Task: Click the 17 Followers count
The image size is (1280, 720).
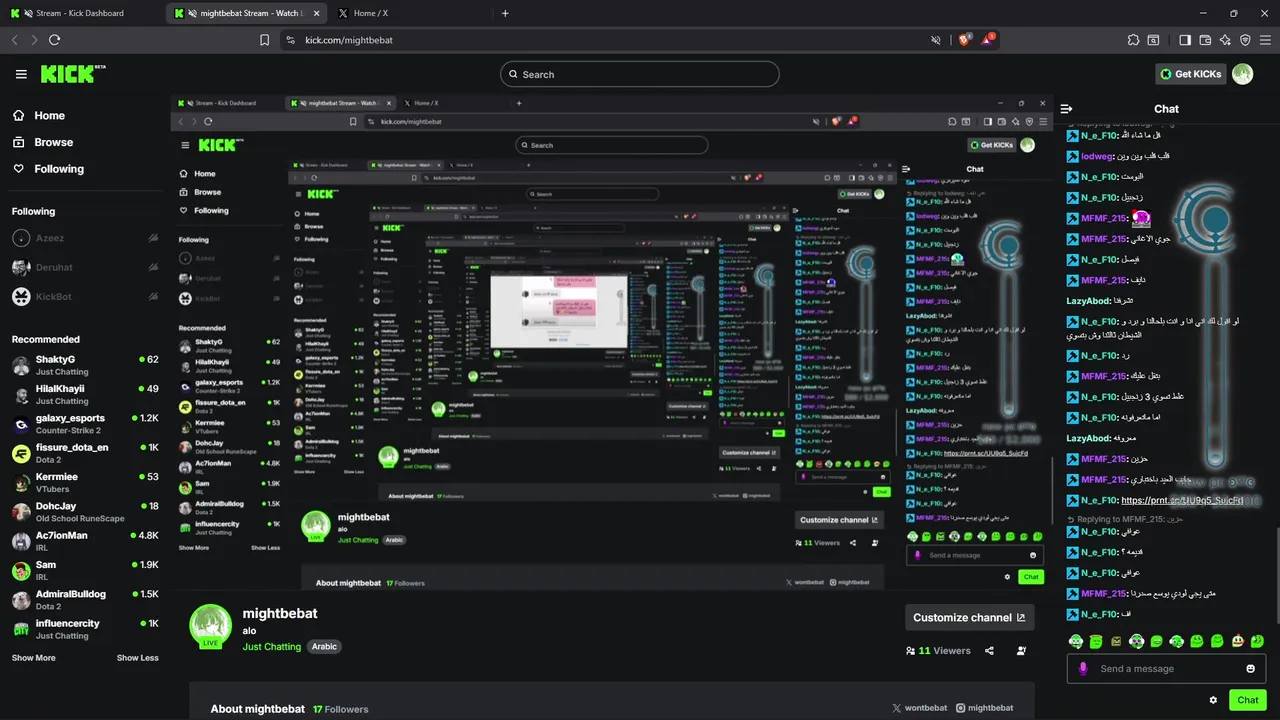Action: point(340,709)
